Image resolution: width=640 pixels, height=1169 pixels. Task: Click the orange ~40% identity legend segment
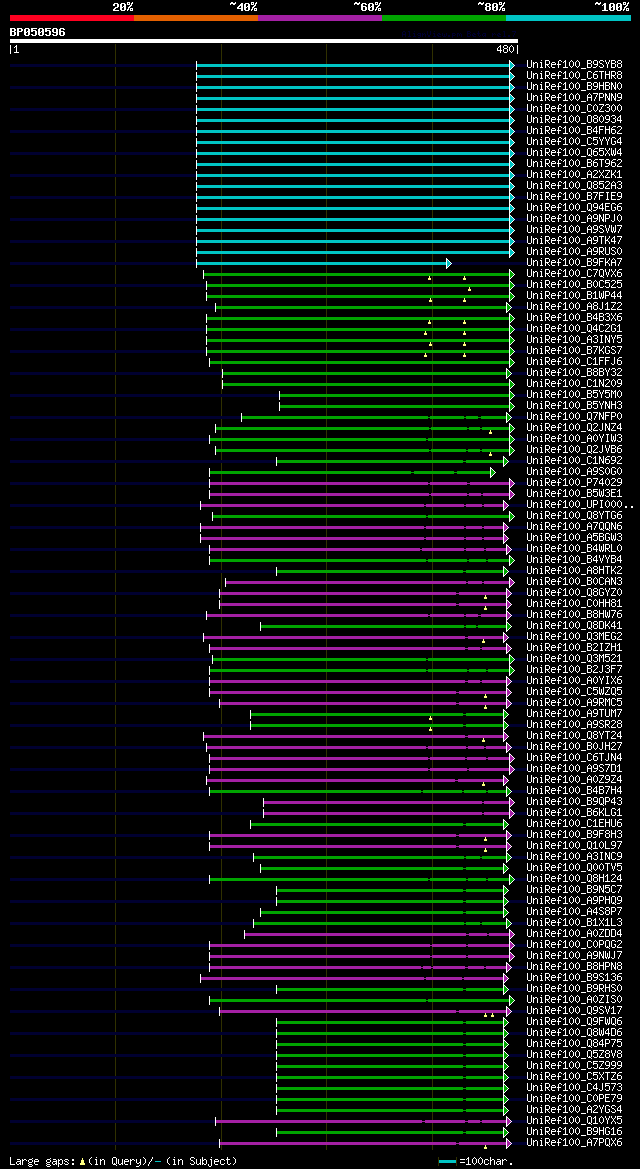(x=196, y=17)
